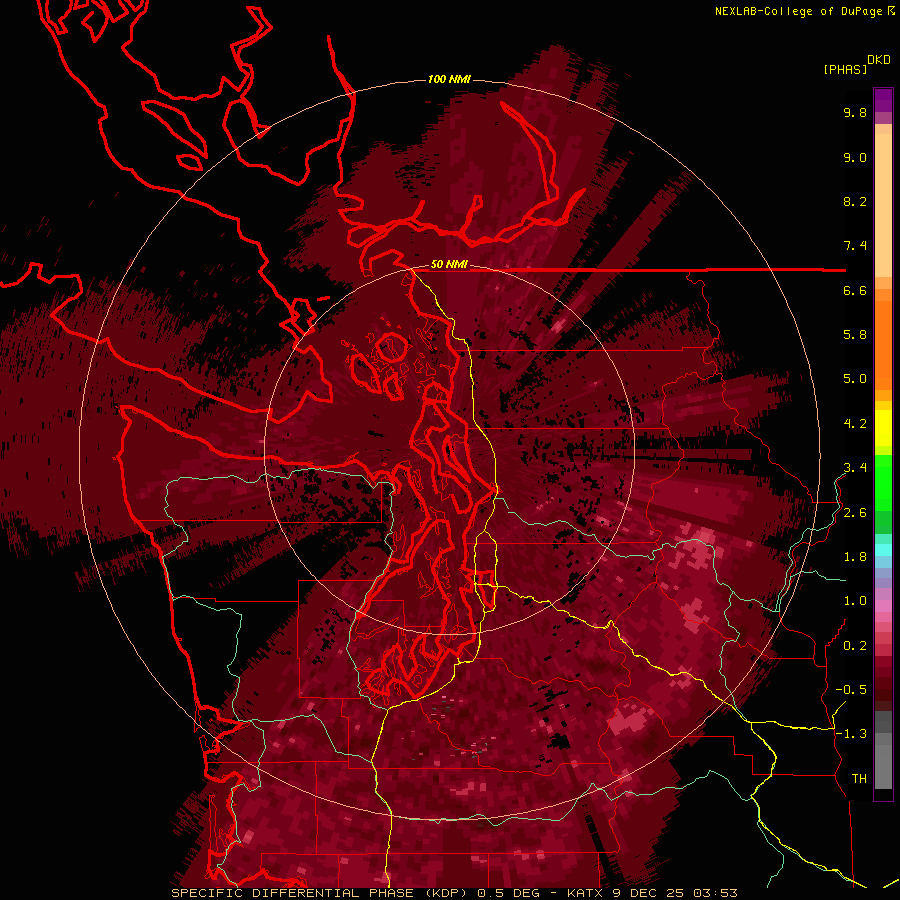Click the yellow segment of color bar
Image resolution: width=900 pixels, height=900 pixels.
click(883, 428)
